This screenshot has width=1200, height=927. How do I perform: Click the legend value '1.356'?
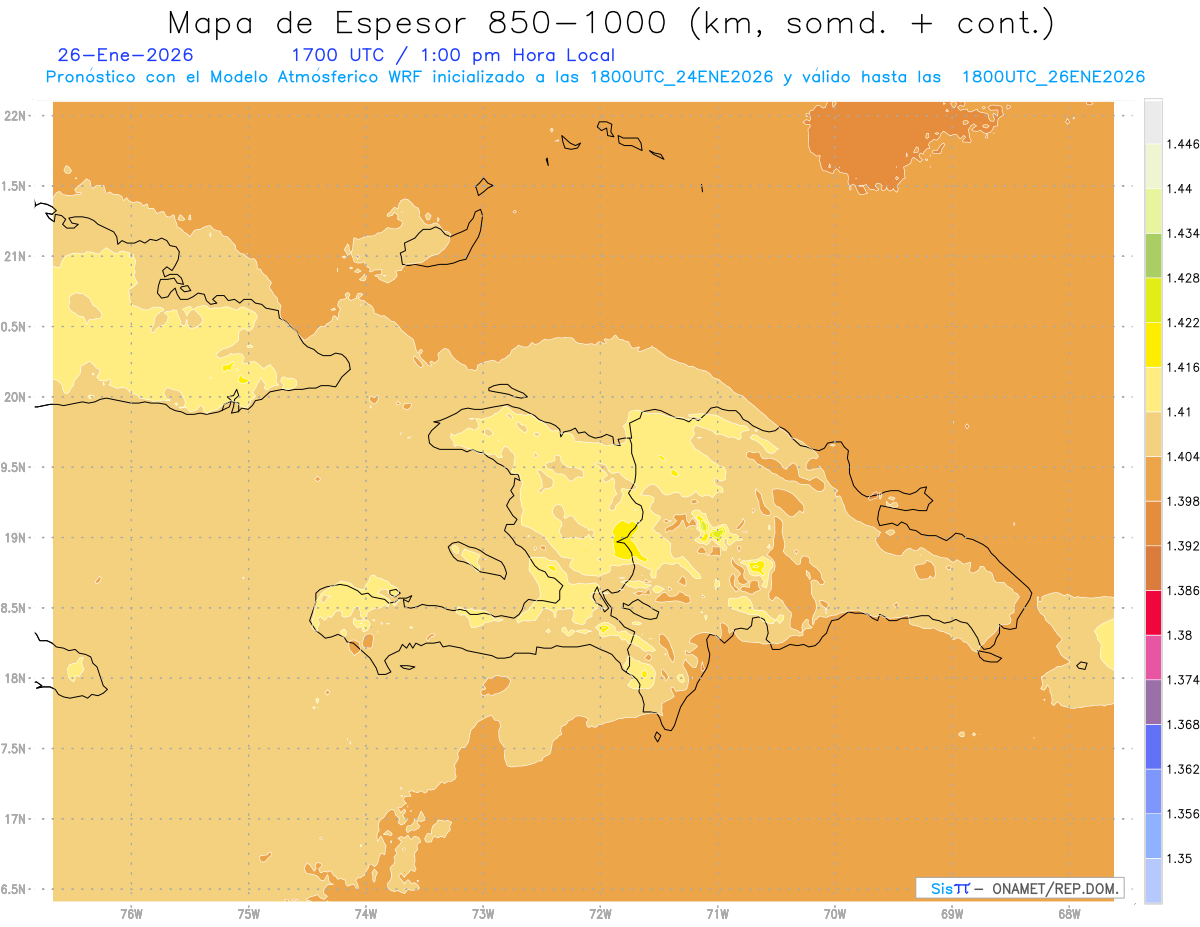[x=1181, y=814]
